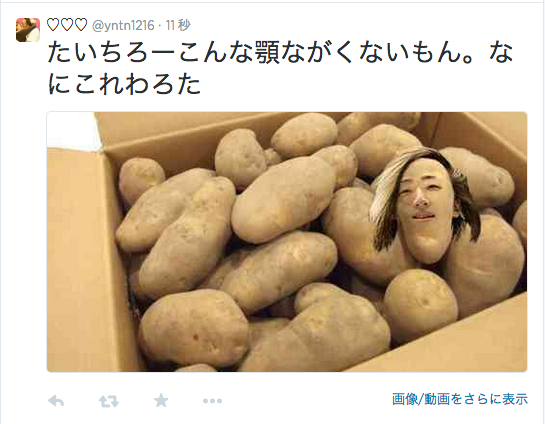This screenshot has height=424, width=545.
Task: Favorite the tweet with the star icon
Action: 161,401
